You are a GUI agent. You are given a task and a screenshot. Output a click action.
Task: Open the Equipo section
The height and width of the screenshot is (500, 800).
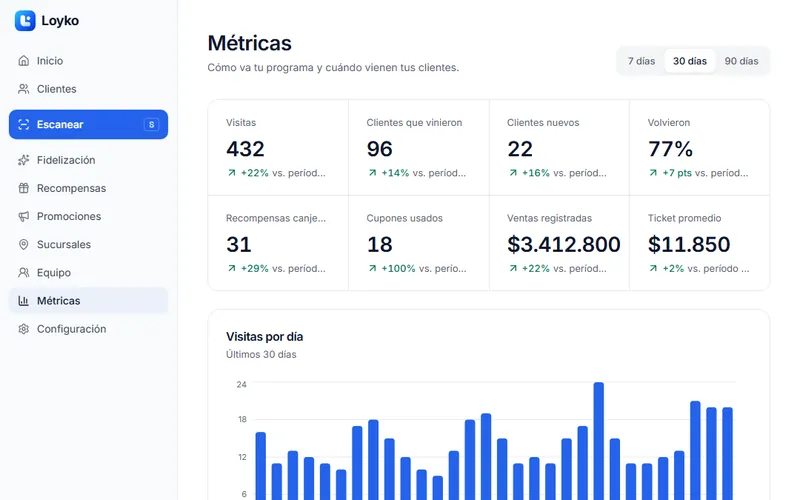tap(88, 272)
